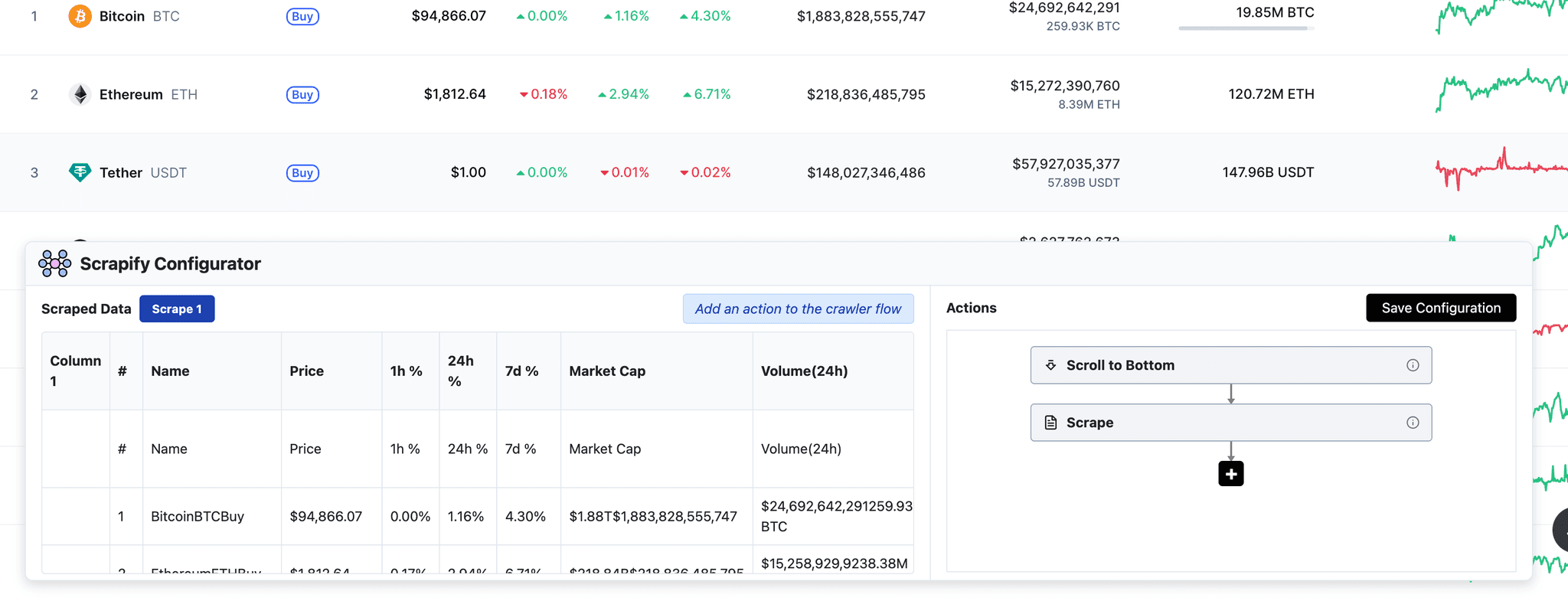Add a new action with plus button
Viewport: 1568px width, 601px height.
coord(1231,474)
